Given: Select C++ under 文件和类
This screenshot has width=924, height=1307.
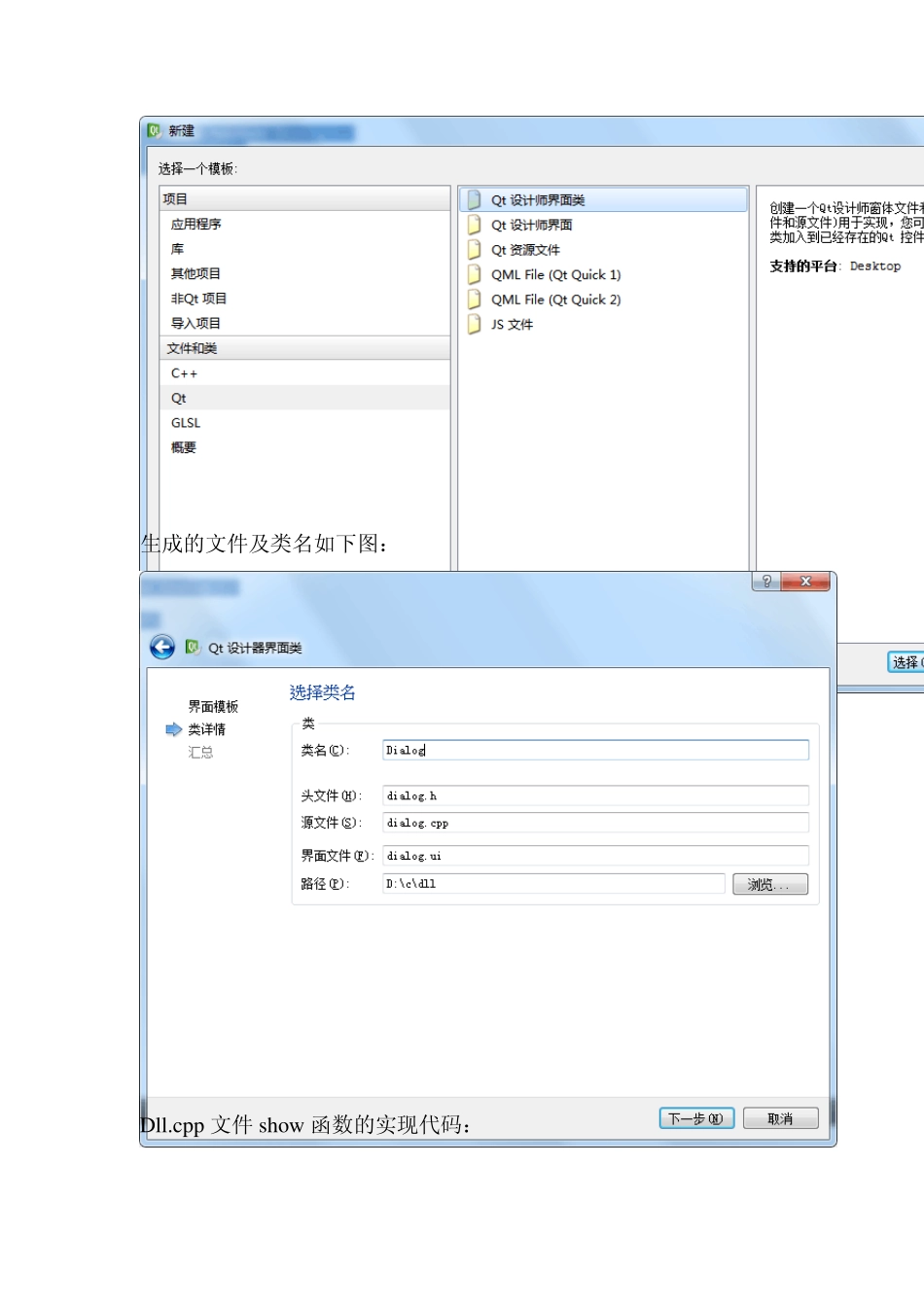Looking at the screenshot, I should coord(304,373).
